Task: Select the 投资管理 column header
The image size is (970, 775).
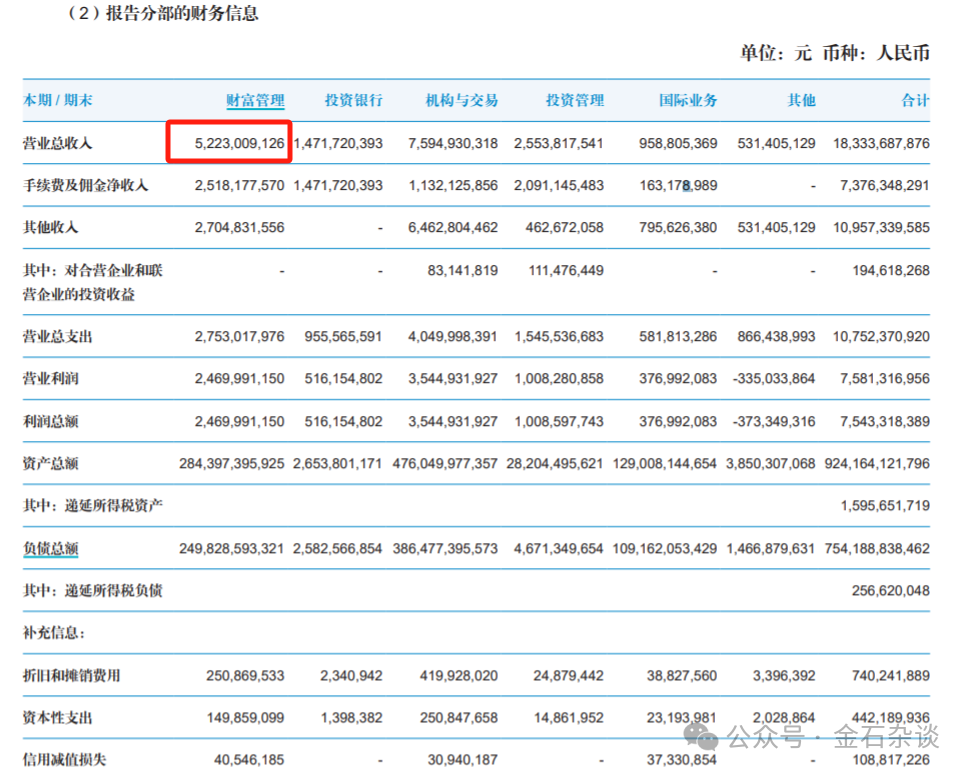Action: point(575,100)
